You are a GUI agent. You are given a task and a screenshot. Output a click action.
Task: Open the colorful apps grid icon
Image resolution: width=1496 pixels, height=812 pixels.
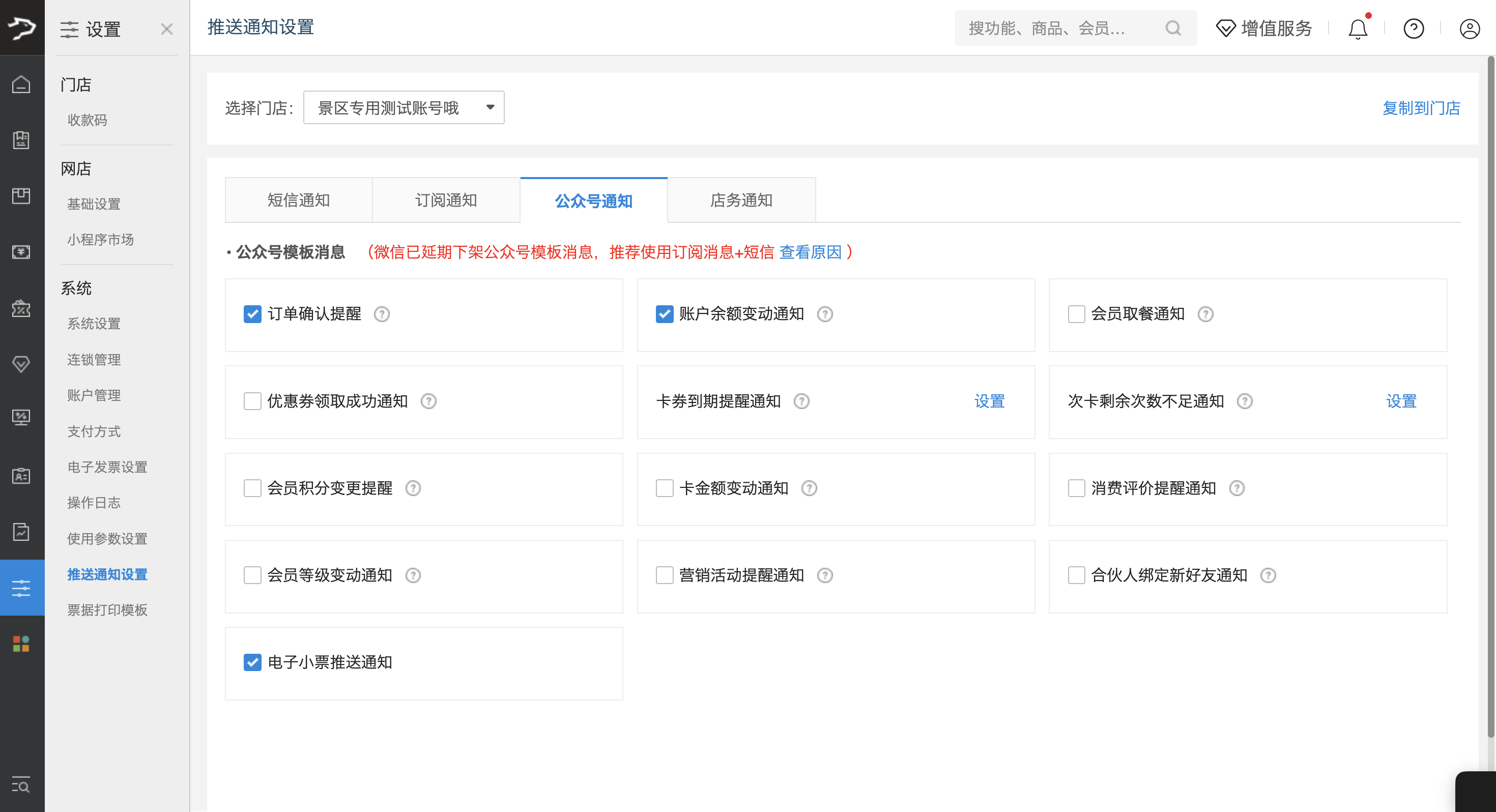(21, 644)
